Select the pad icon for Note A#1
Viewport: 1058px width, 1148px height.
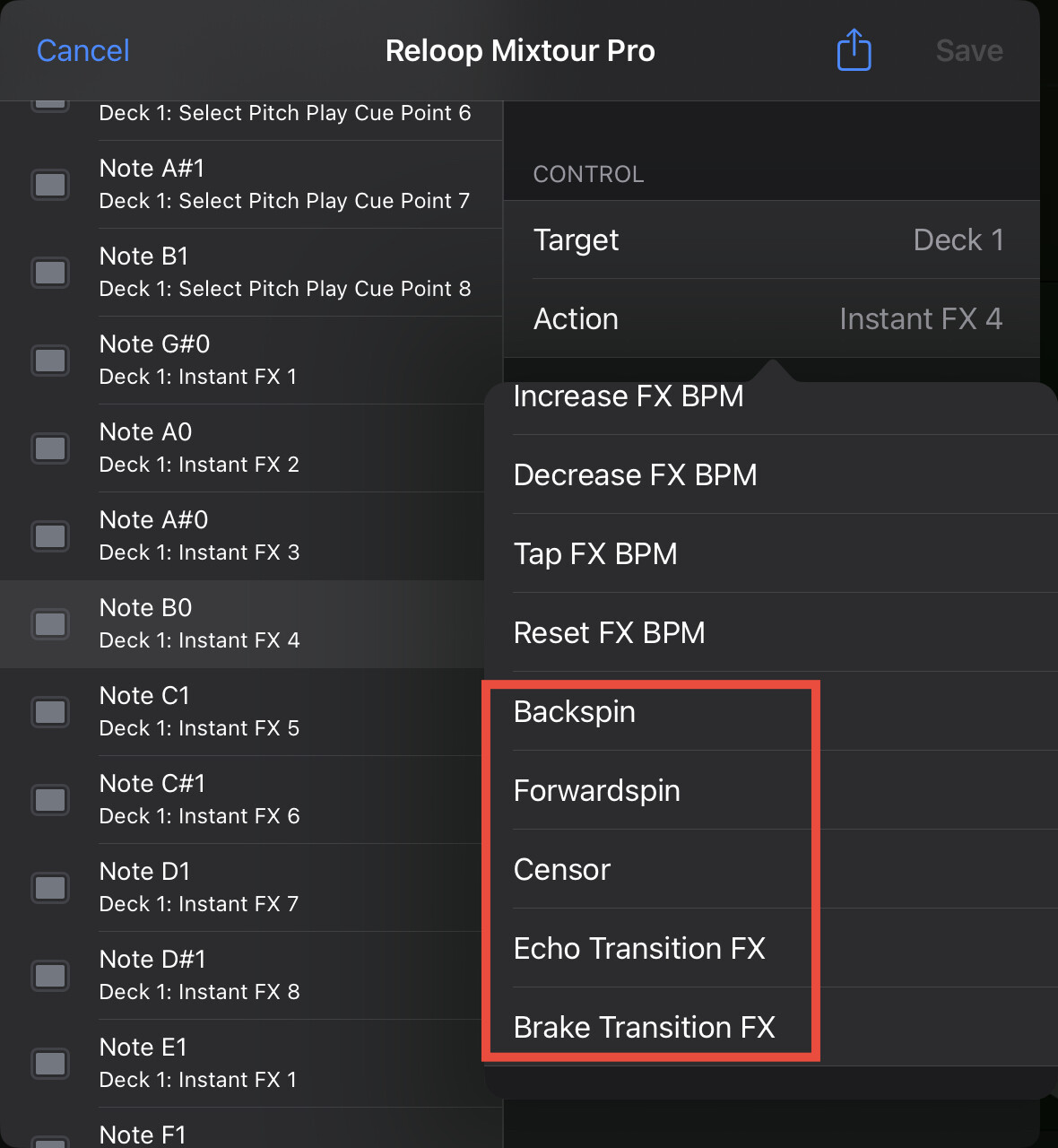point(50,185)
